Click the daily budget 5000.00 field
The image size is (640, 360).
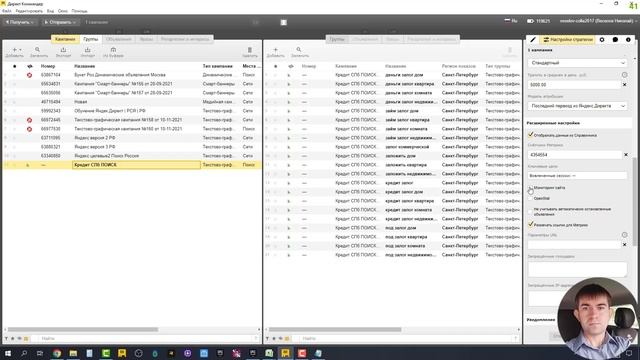tap(573, 84)
